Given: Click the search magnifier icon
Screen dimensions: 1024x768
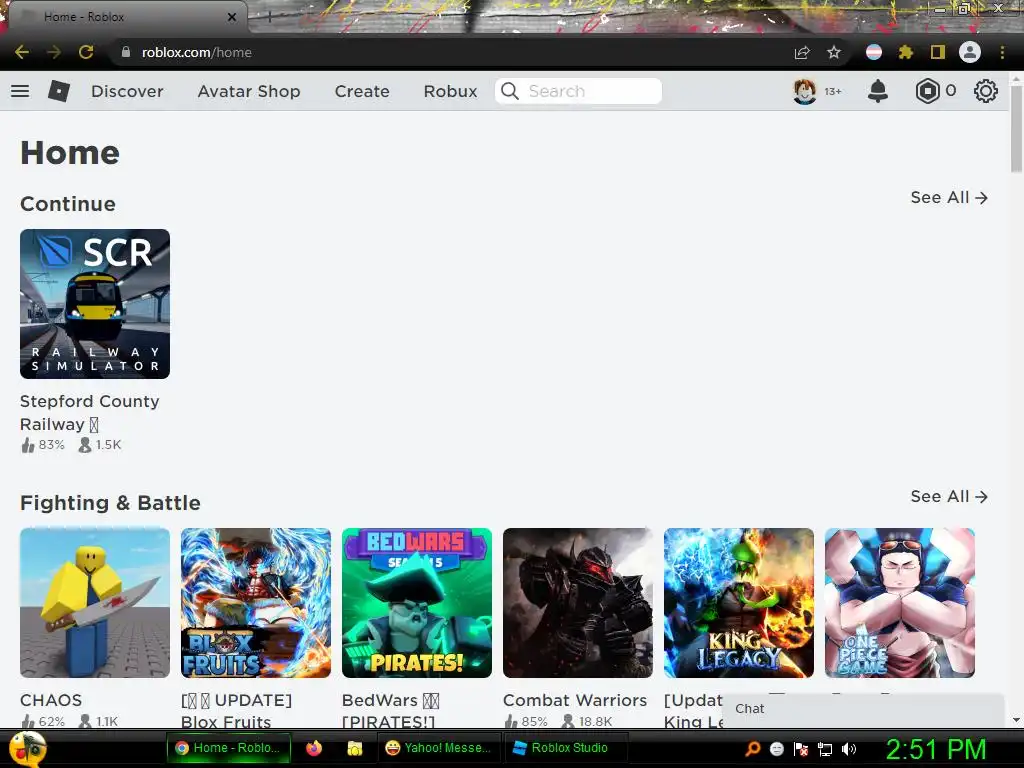Looking at the screenshot, I should tap(510, 91).
